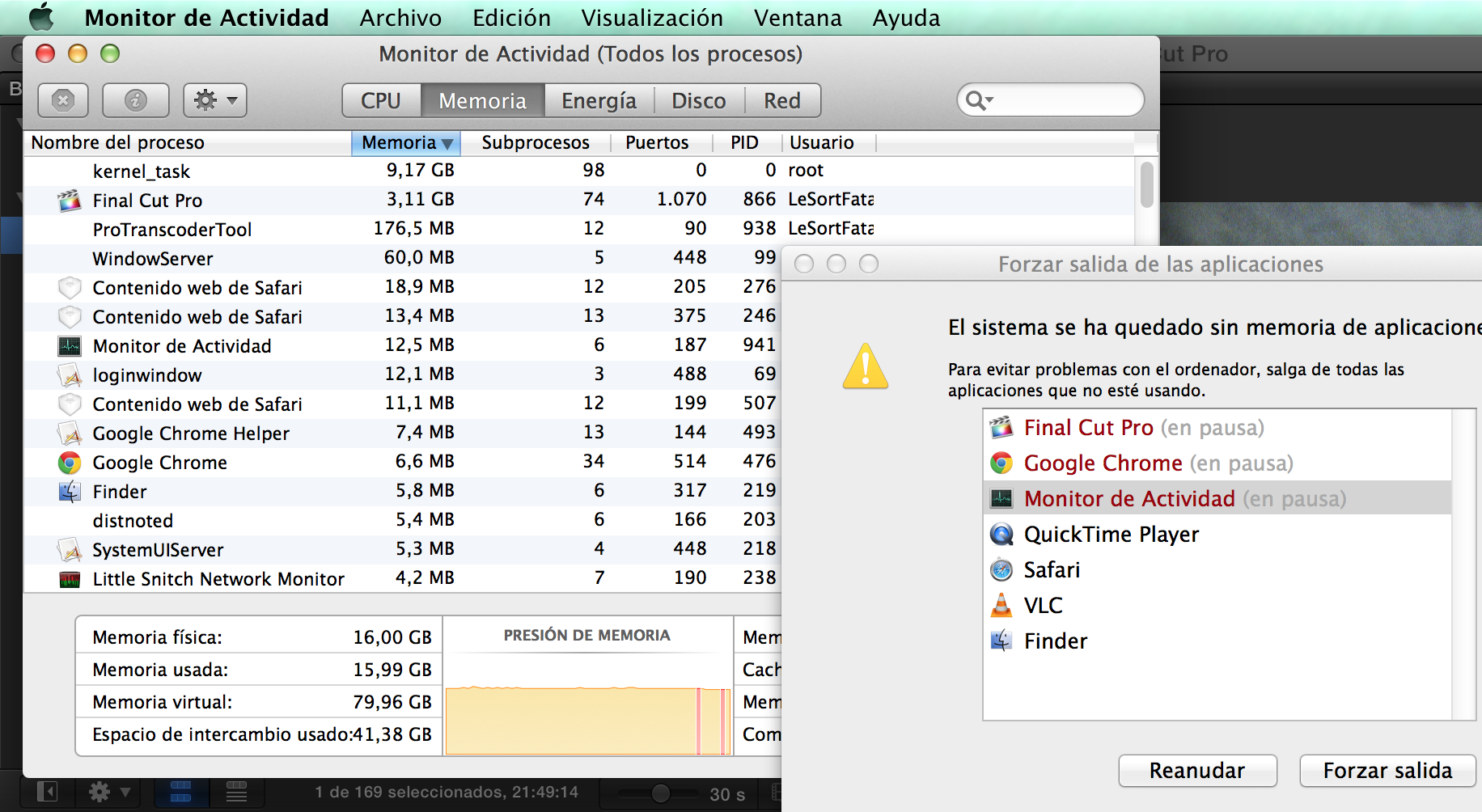Select the kernel_task process row
The height and width of the screenshot is (812, 1482).
coord(579,171)
